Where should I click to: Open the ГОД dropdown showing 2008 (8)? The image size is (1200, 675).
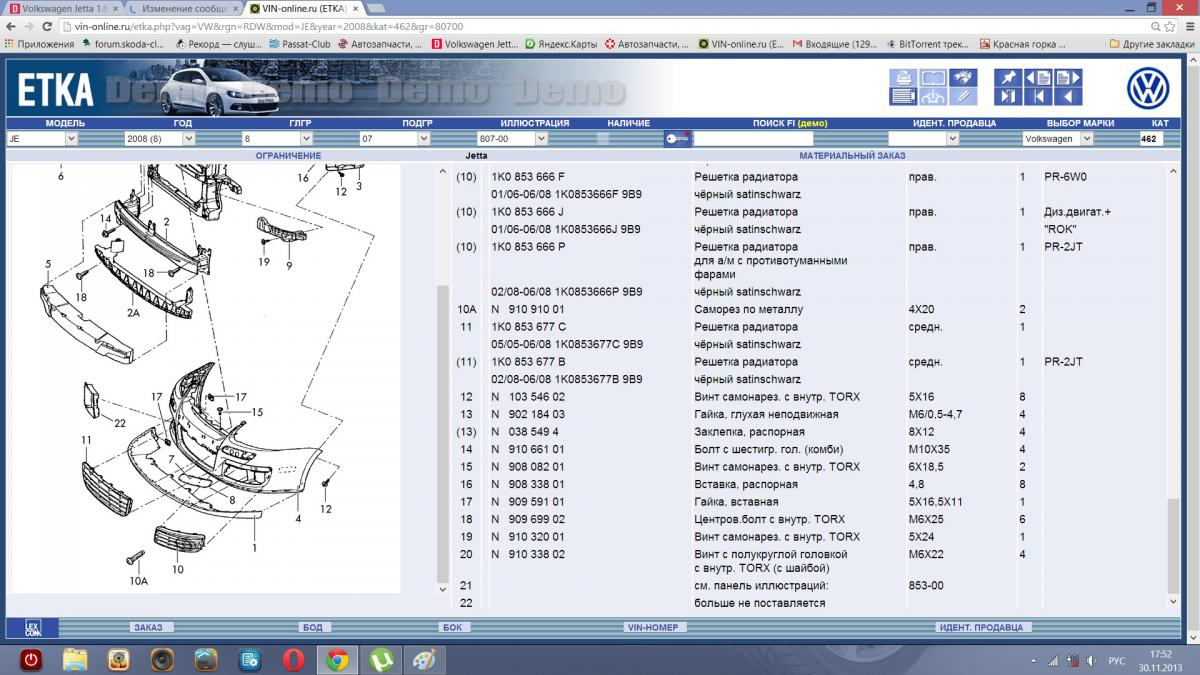[x=160, y=139]
